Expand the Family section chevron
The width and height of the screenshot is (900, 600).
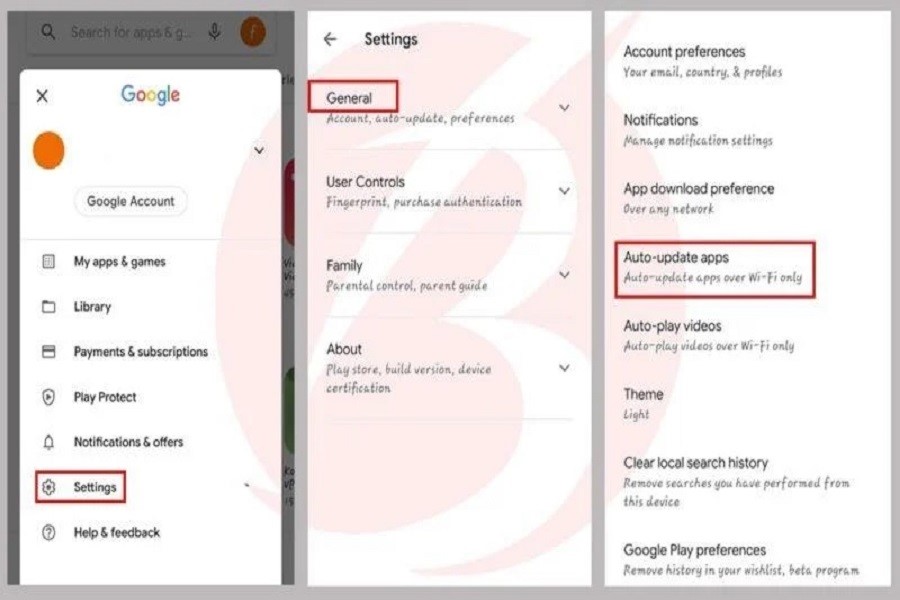(x=564, y=275)
